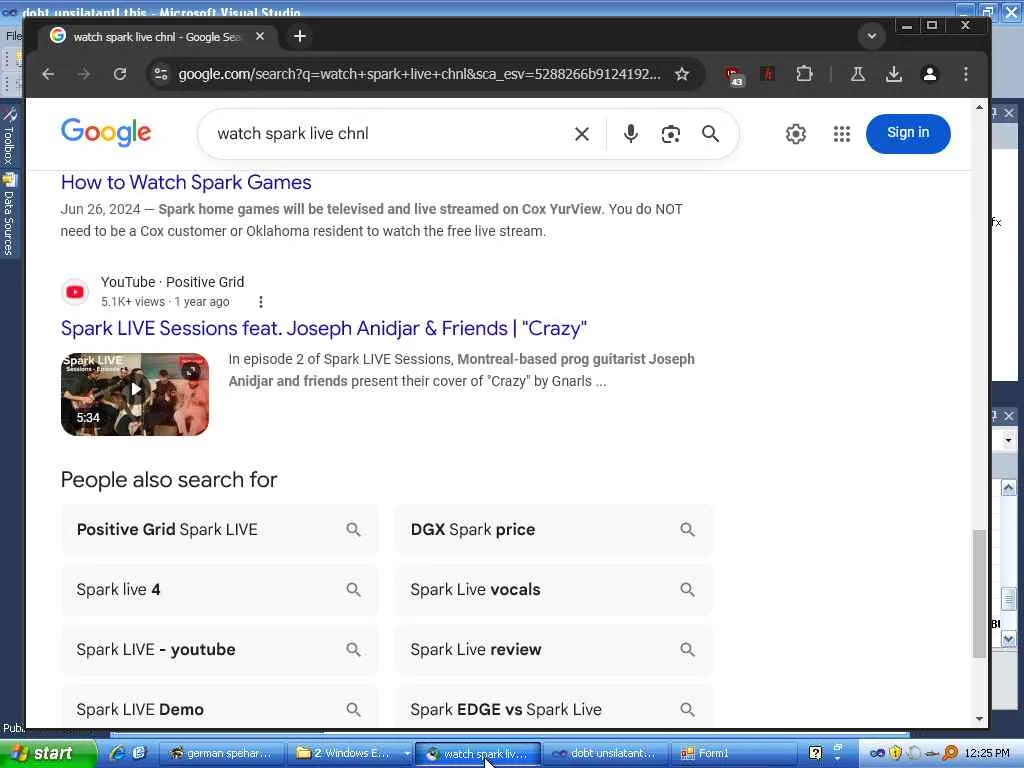1024x768 pixels.
Task: Switch to dobt unsilatant Visual Studio taskbar item
Action: [605, 754]
